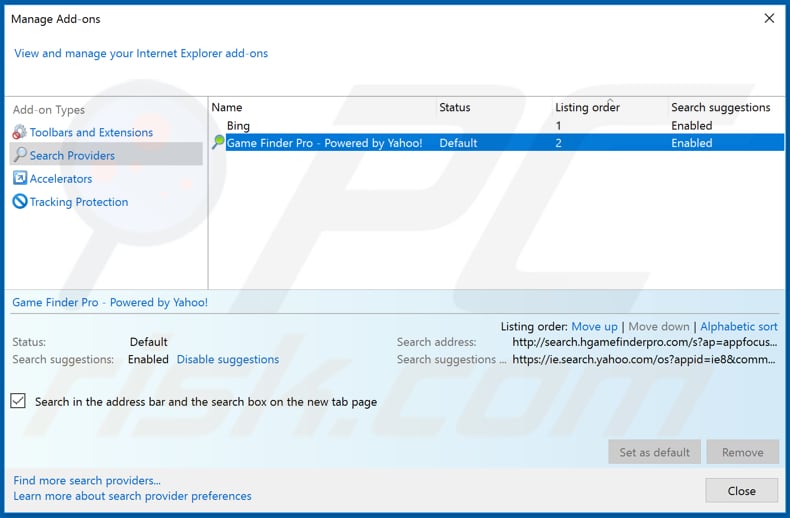Click the Game Finder Pro green search icon
Screen dimensions: 790x518
(x=218, y=142)
